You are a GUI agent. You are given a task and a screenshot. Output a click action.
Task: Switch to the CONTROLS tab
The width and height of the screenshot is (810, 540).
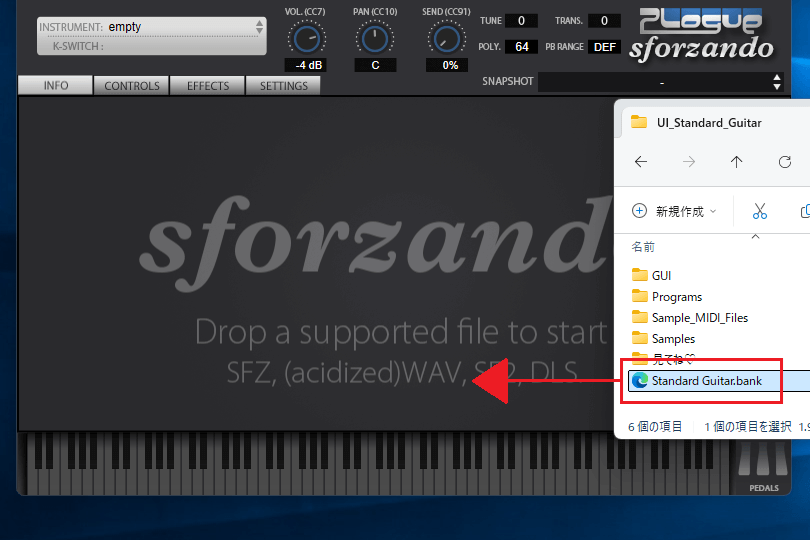[132, 86]
